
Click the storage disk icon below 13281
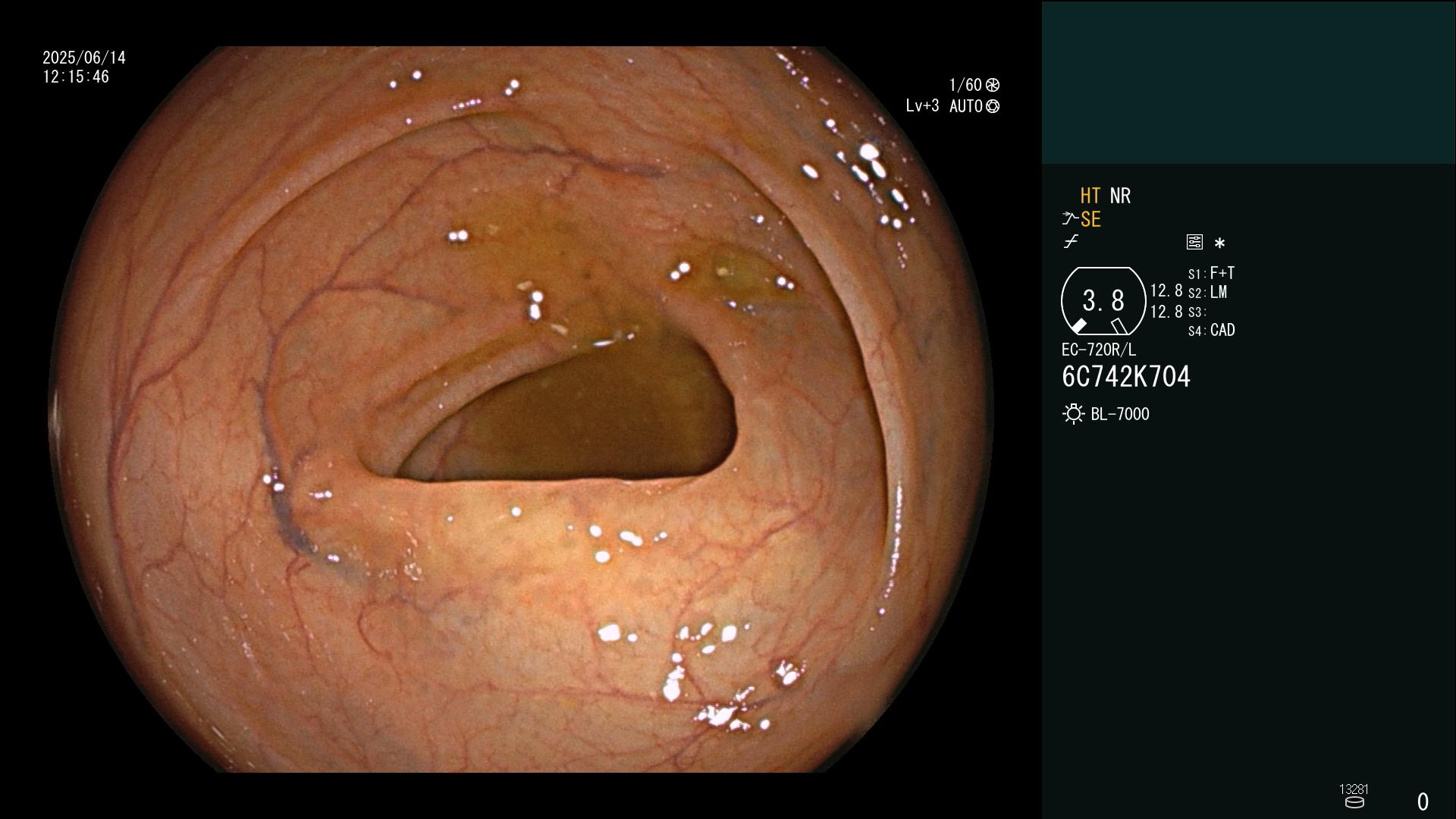[1354, 802]
